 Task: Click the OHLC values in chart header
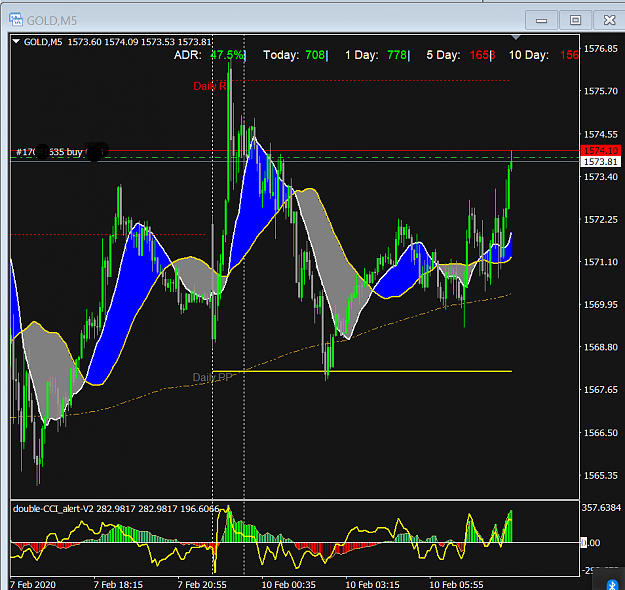tap(140, 42)
